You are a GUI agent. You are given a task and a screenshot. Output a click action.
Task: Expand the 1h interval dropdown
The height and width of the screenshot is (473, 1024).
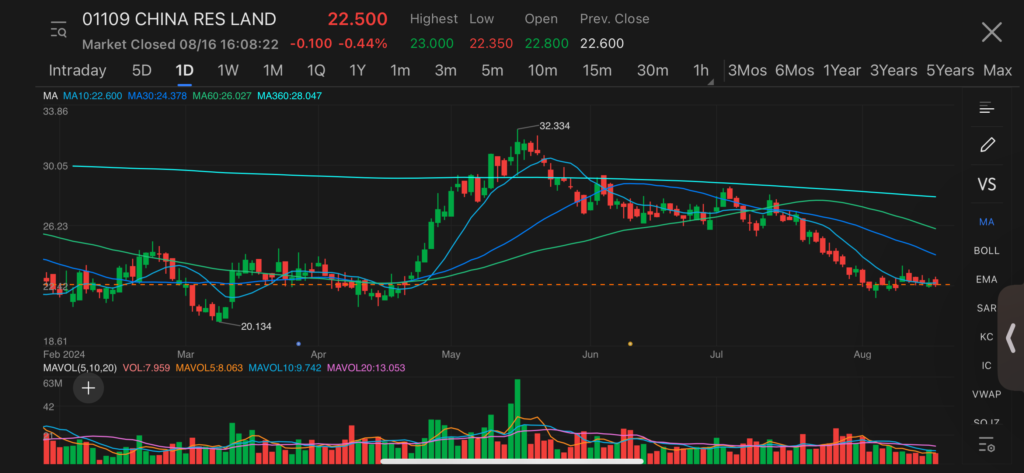[702, 71]
